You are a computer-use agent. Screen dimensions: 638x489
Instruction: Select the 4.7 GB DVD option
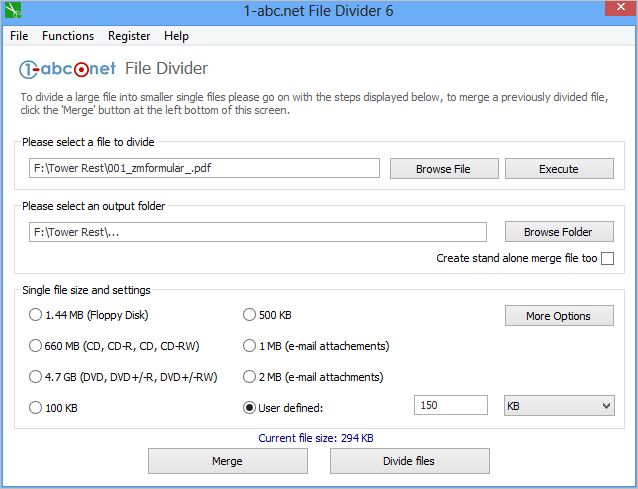click(x=36, y=377)
